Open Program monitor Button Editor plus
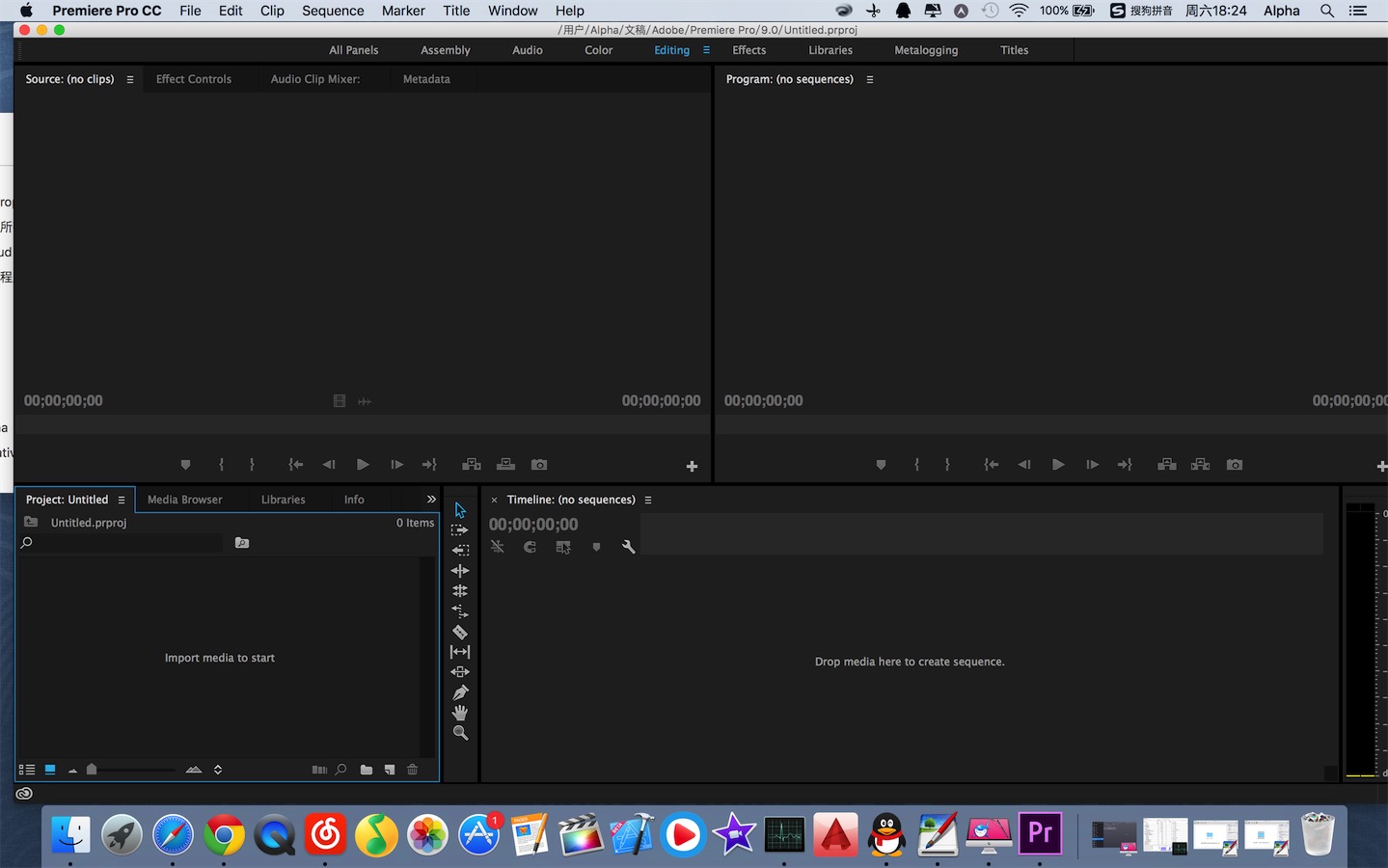Viewport: 1388px width, 868px height. tap(1382, 467)
